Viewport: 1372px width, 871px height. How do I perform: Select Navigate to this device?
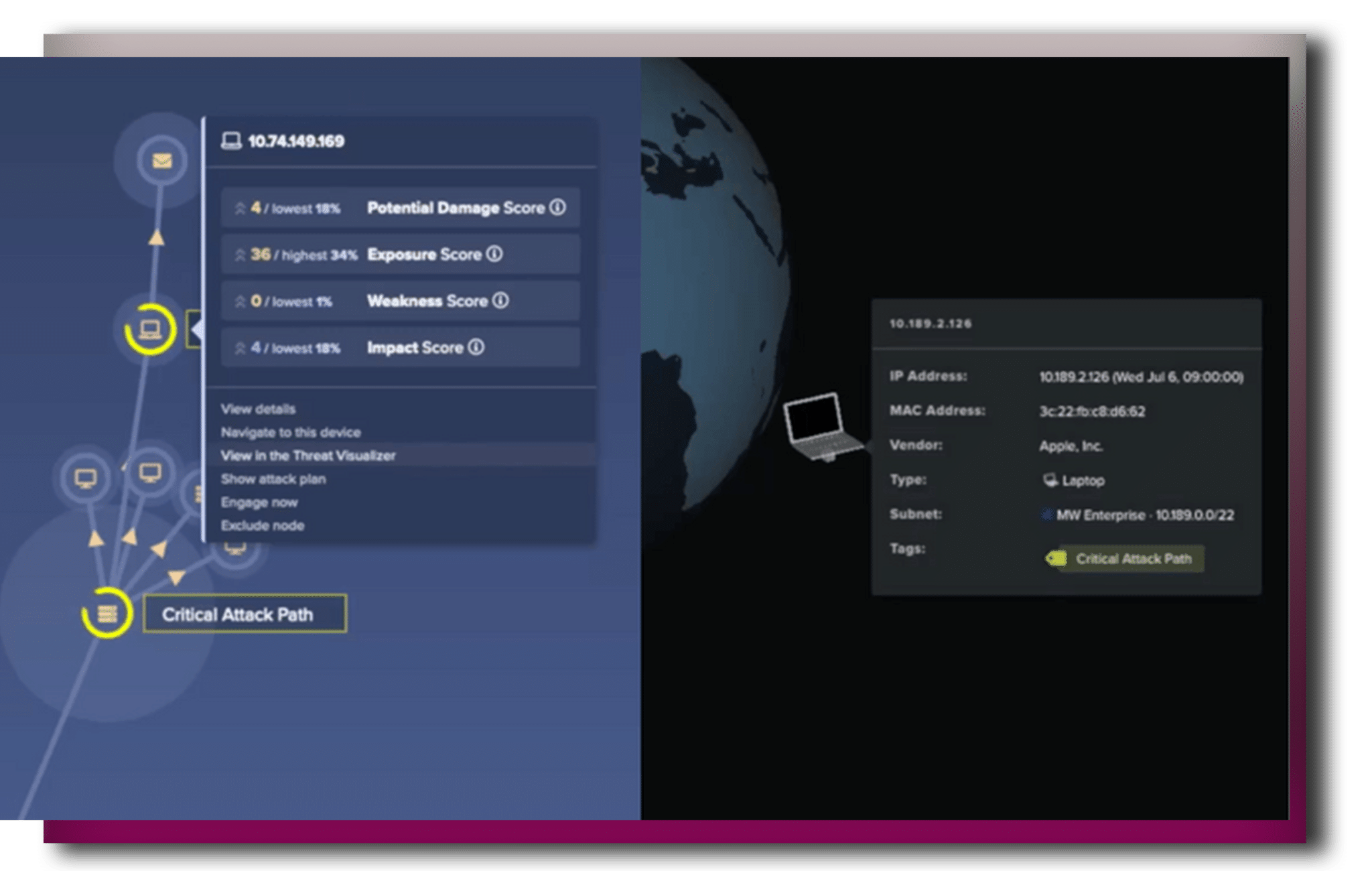(291, 432)
